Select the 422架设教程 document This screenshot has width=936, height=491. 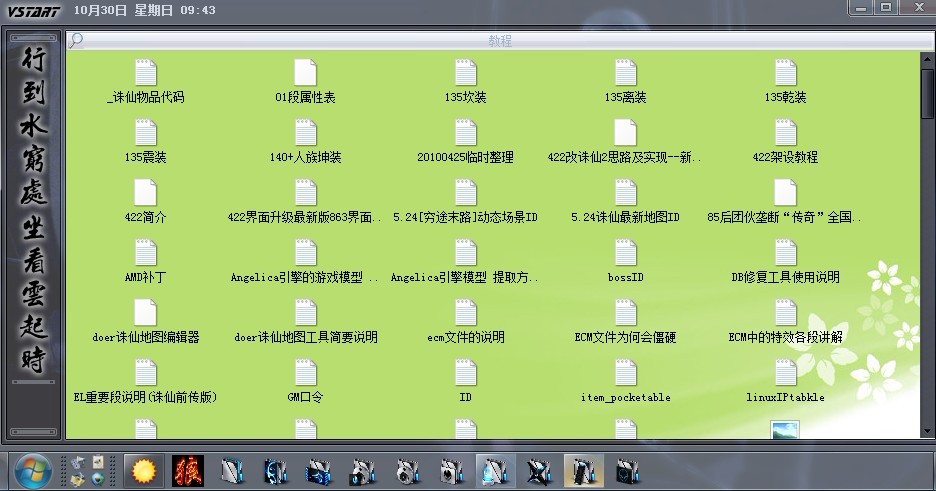[x=785, y=134]
